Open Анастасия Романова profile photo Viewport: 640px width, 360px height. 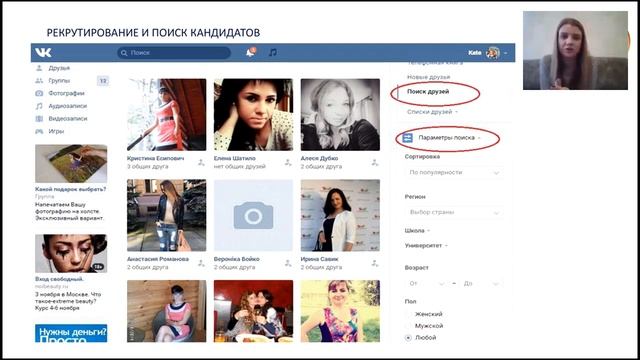(x=167, y=215)
